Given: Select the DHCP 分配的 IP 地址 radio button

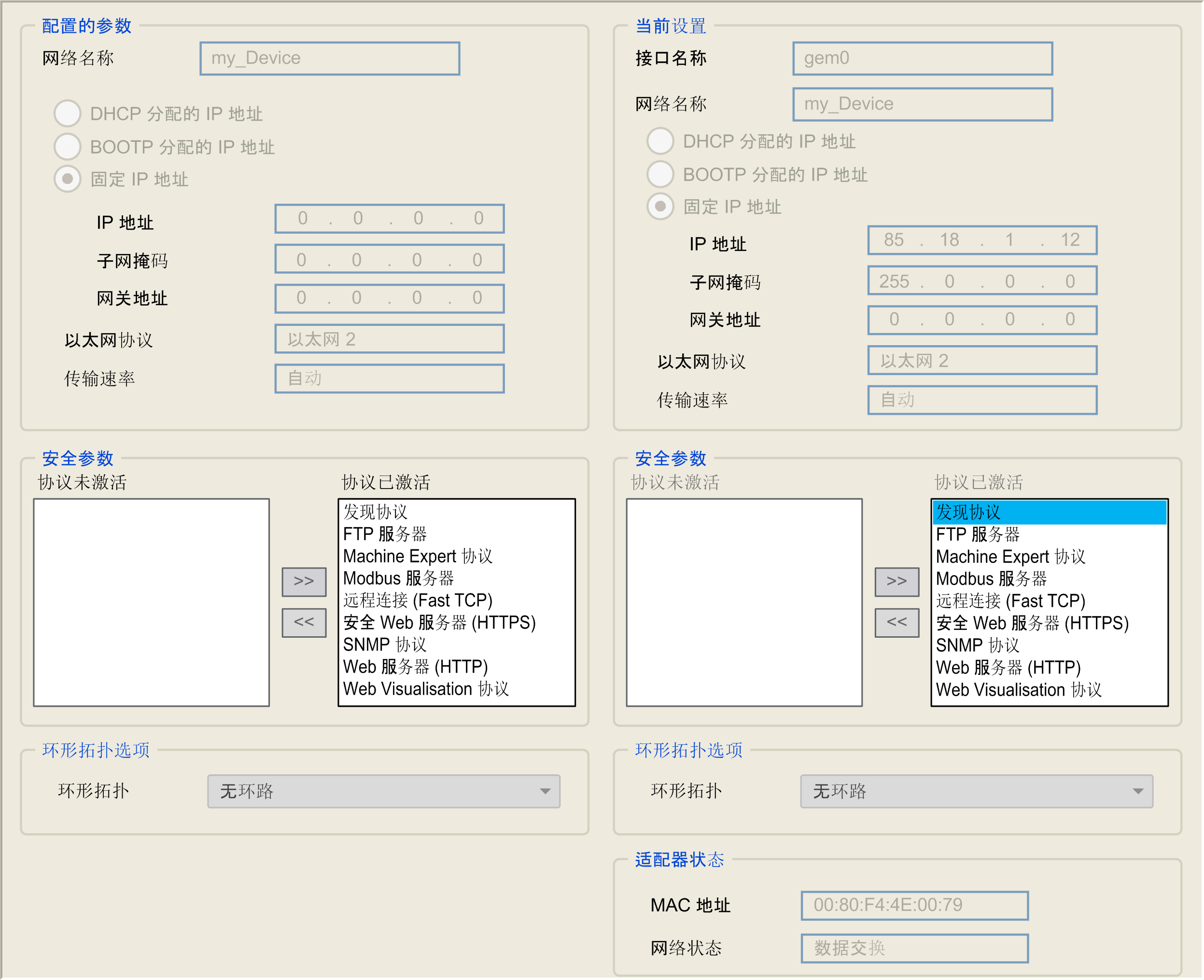Looking at the screenshot, I should coord(67,113).
